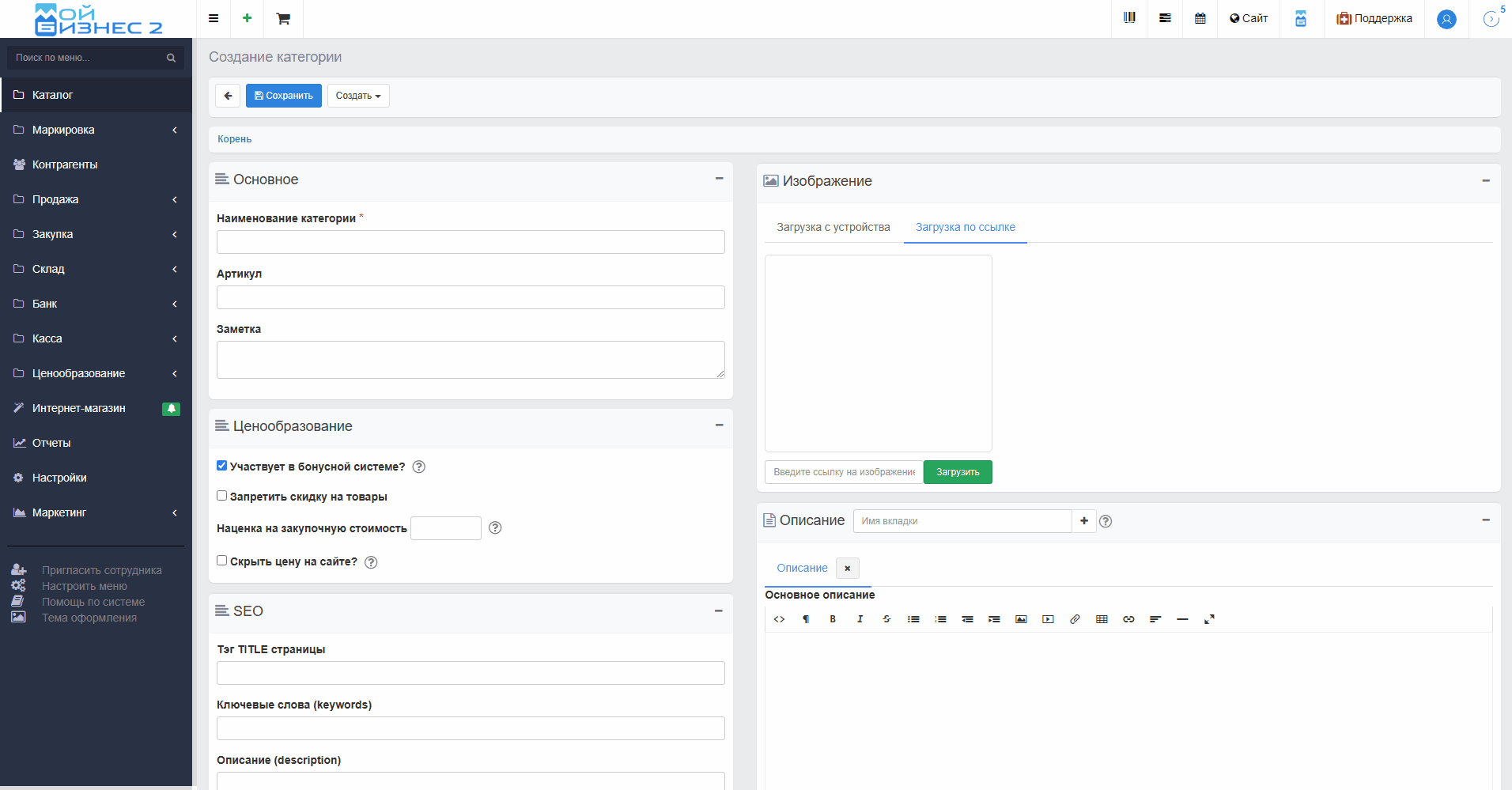Show help for 'Наценка на закупочную стоимость'
The height and width of the screenshot is (790, 1512).
tap(495, 527)
